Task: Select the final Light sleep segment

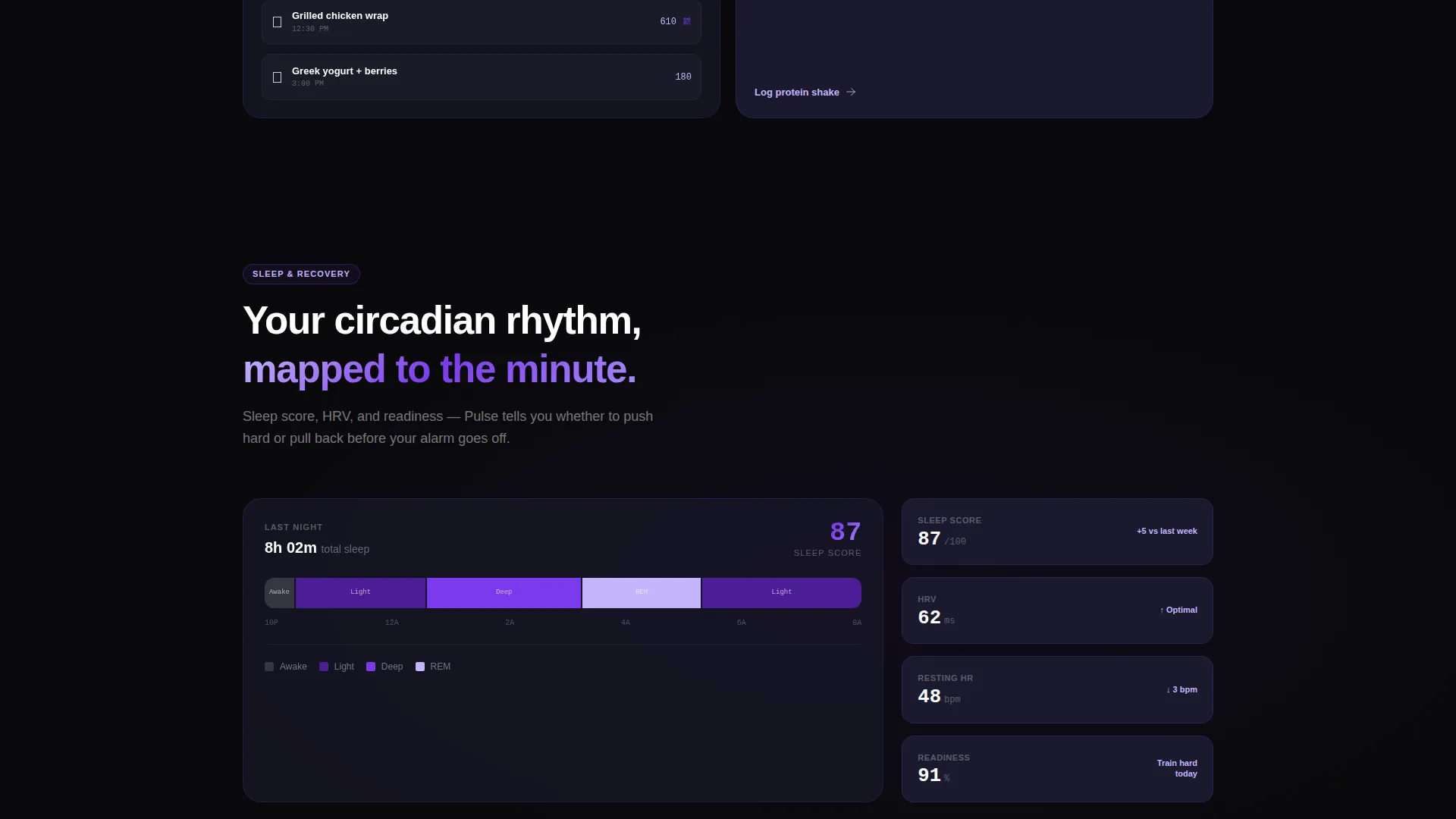Action: 782,593
